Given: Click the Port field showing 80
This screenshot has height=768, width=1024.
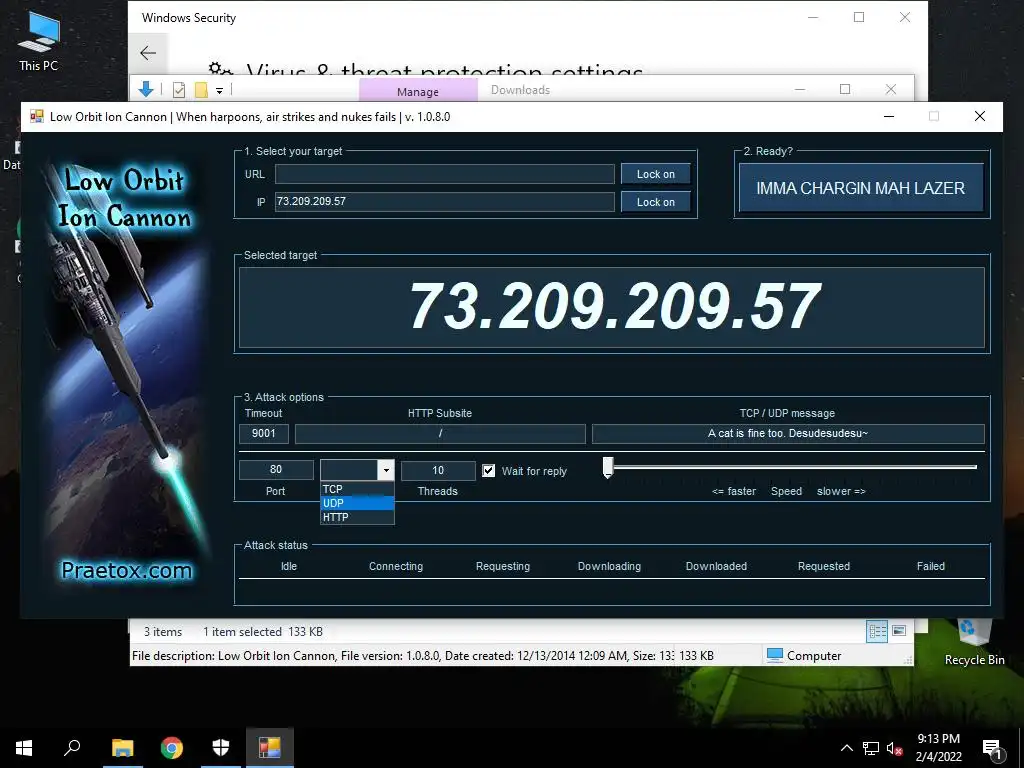Looking at the screenshot, I should pyautogui.click(x=276, y=470).
